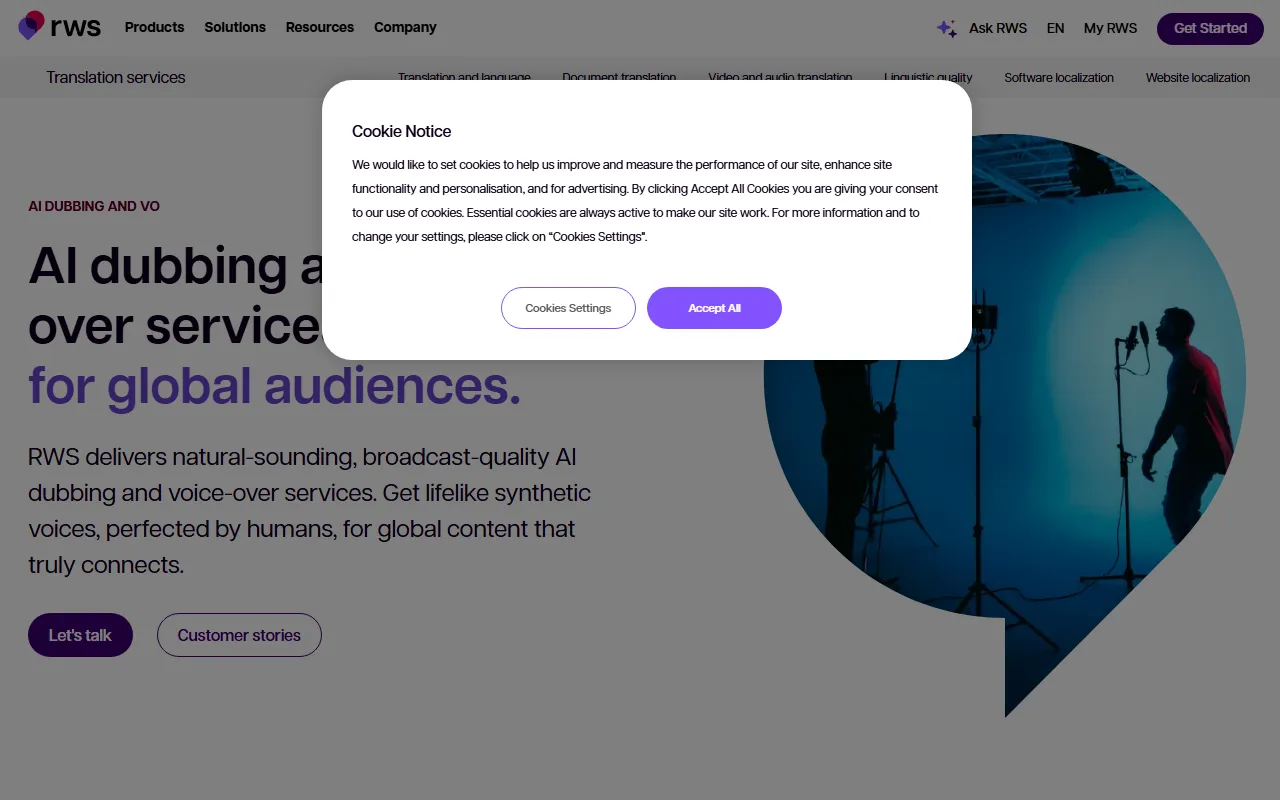
Task: Select the Website localization tab
Action: pos(1197,77)
